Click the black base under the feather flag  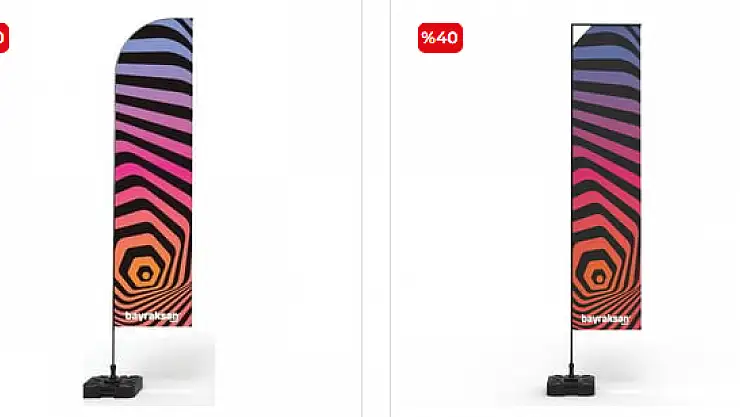113,386
